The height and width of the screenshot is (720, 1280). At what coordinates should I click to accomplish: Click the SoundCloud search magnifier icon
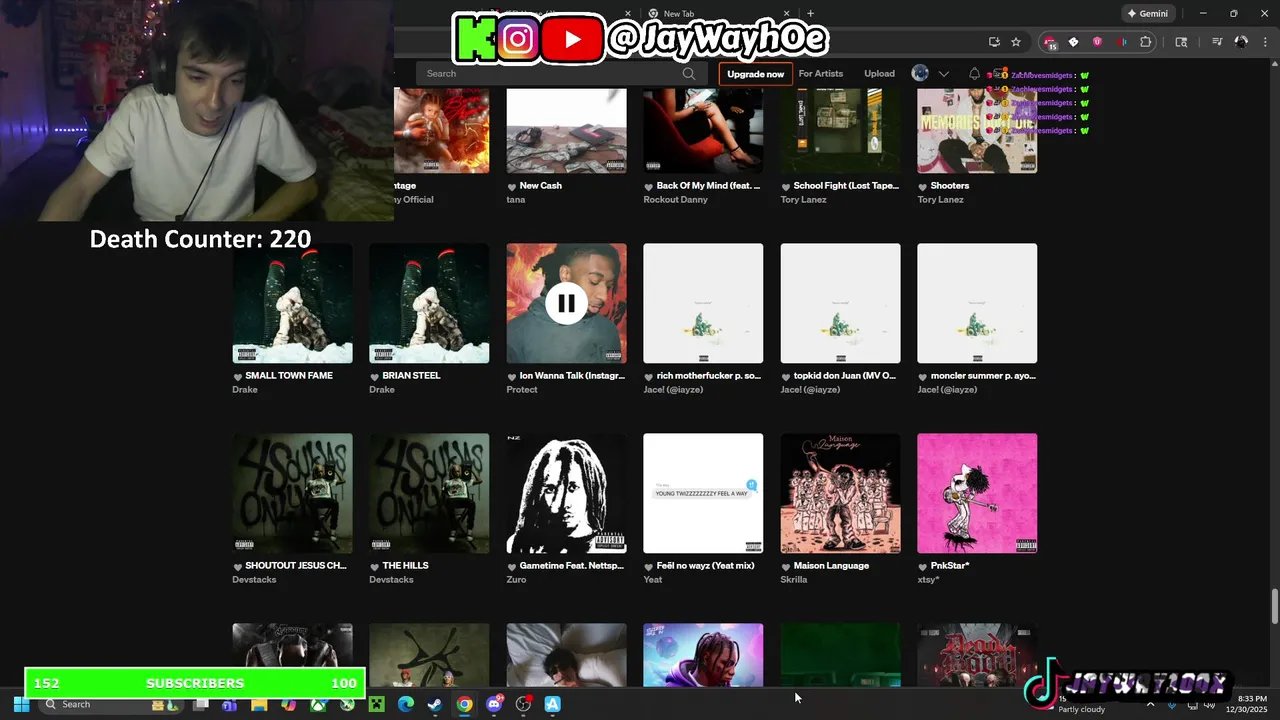689,73
